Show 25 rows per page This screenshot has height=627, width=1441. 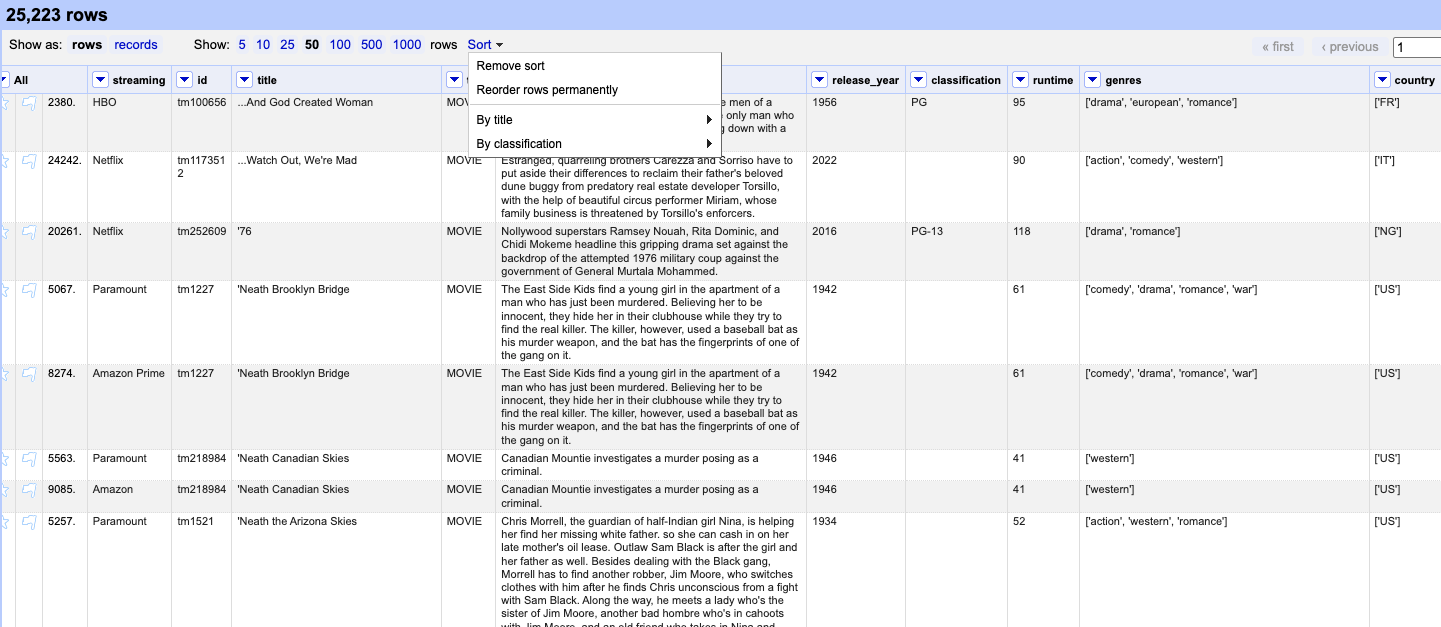tap(287, 45)
